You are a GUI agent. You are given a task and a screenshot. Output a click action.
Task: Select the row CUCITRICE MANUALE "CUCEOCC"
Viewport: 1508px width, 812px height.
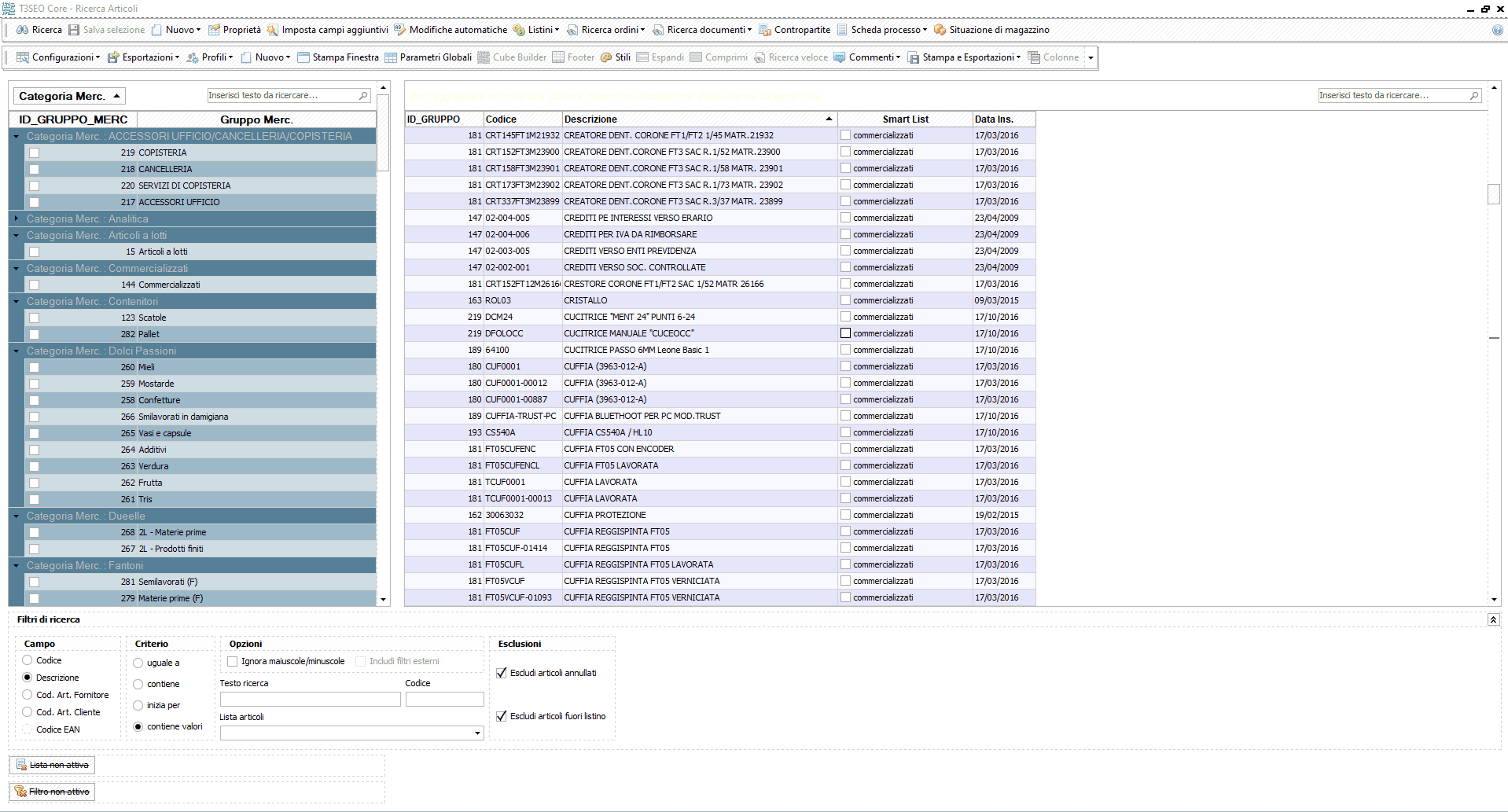(719, 333)
